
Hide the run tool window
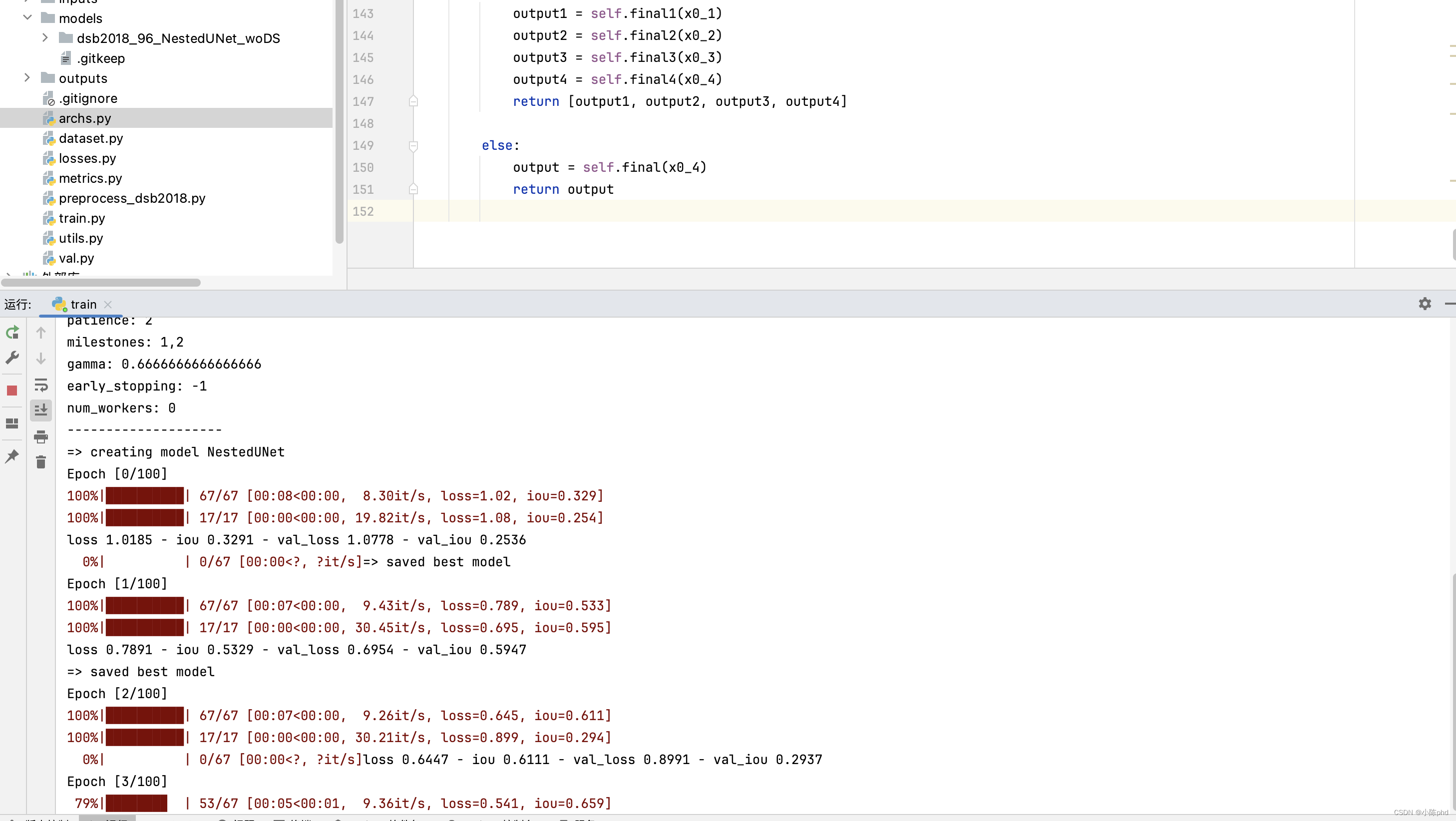1451,304
